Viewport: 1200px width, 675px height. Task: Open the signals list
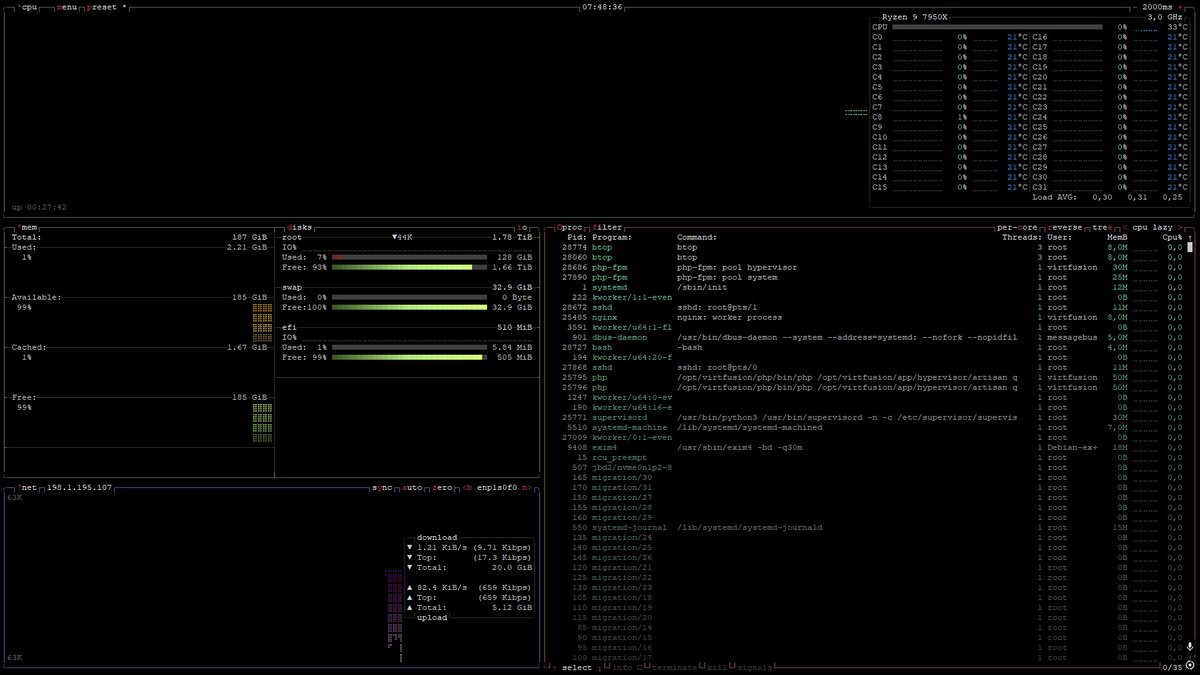(x=754, y=667)
